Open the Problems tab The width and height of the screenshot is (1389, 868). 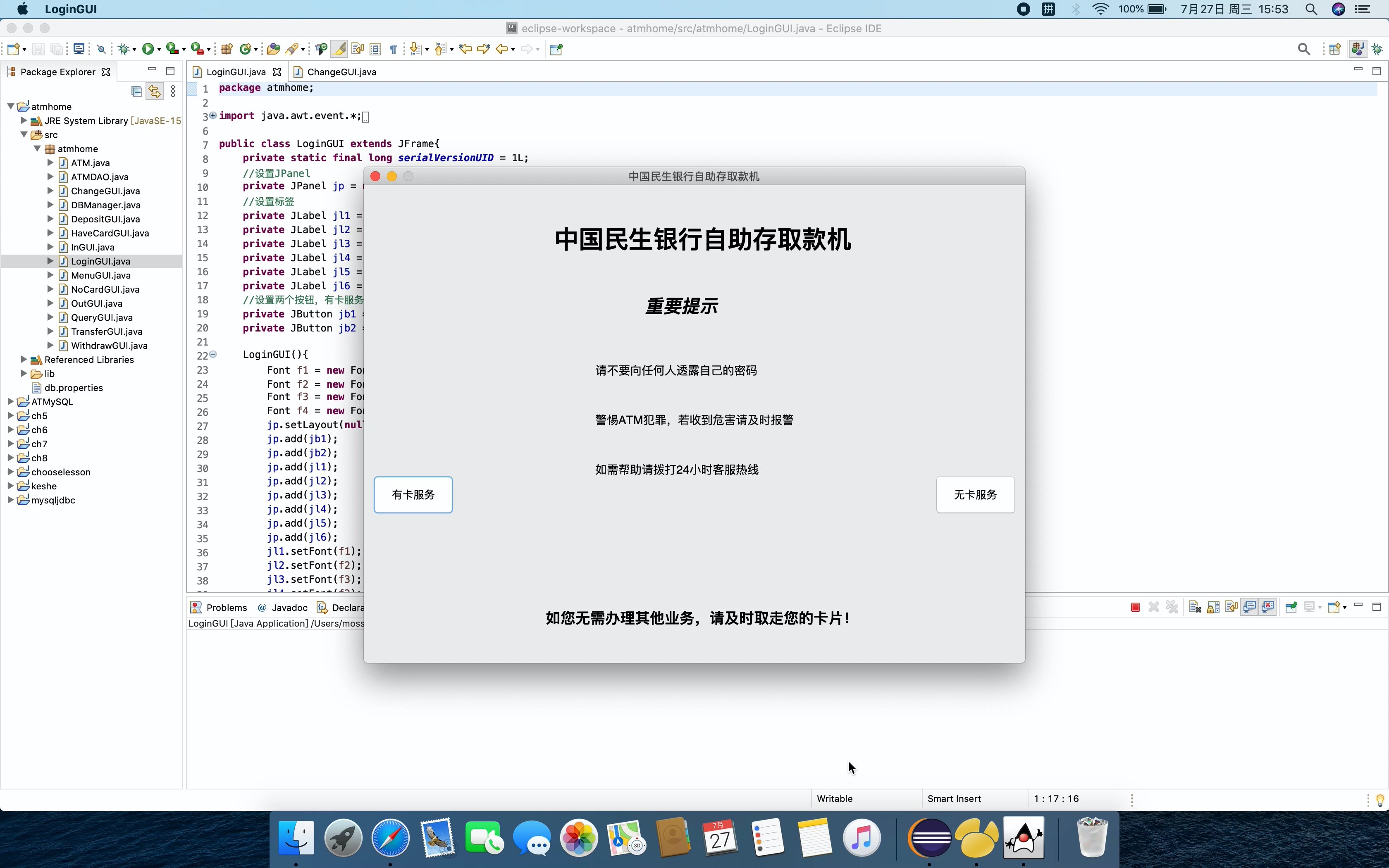click(219, 607)
